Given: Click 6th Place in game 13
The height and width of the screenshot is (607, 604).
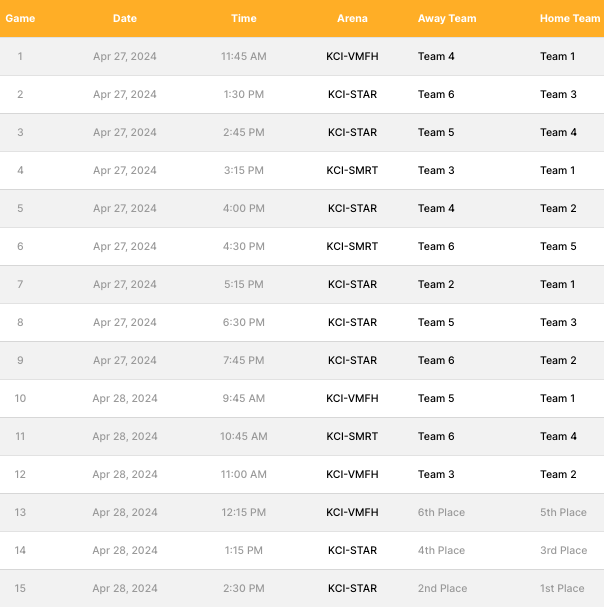Looking at the screenshot, I should tap(441, 512).
